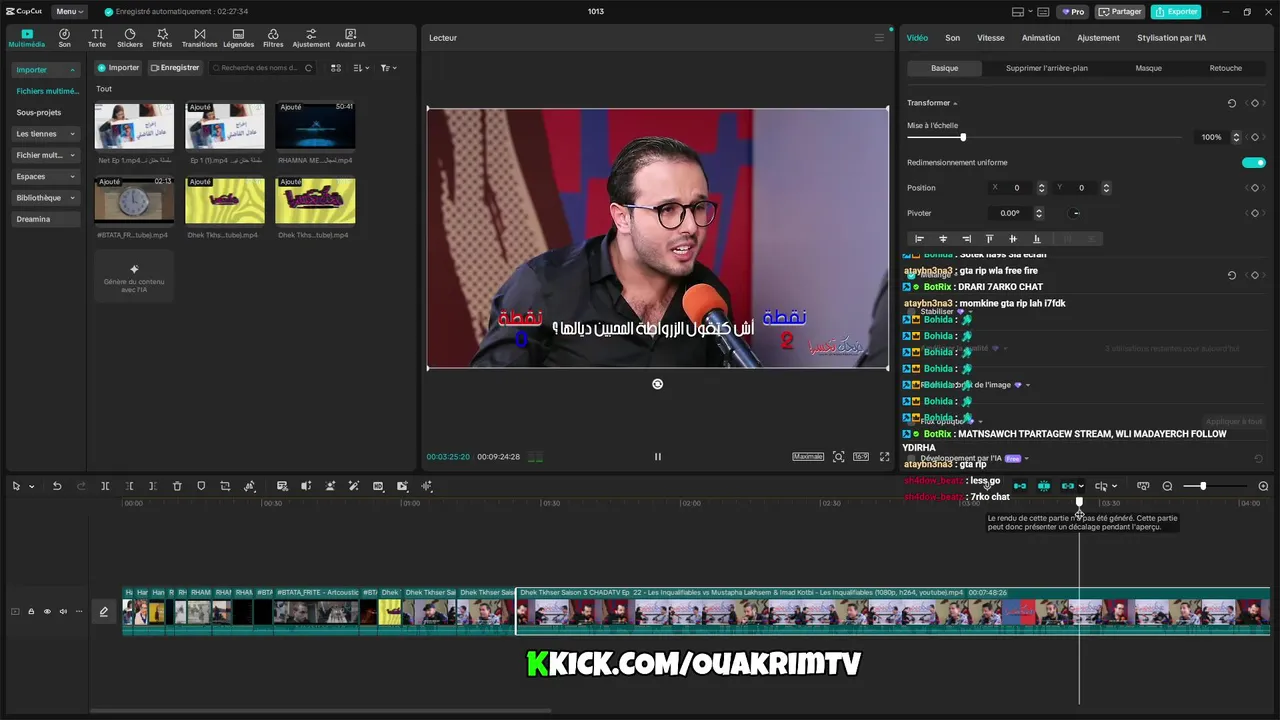The height and width of the screenshot is (720, 1280).
Task: Switch to the Animation tab
Action: [x=1040, y=38]
